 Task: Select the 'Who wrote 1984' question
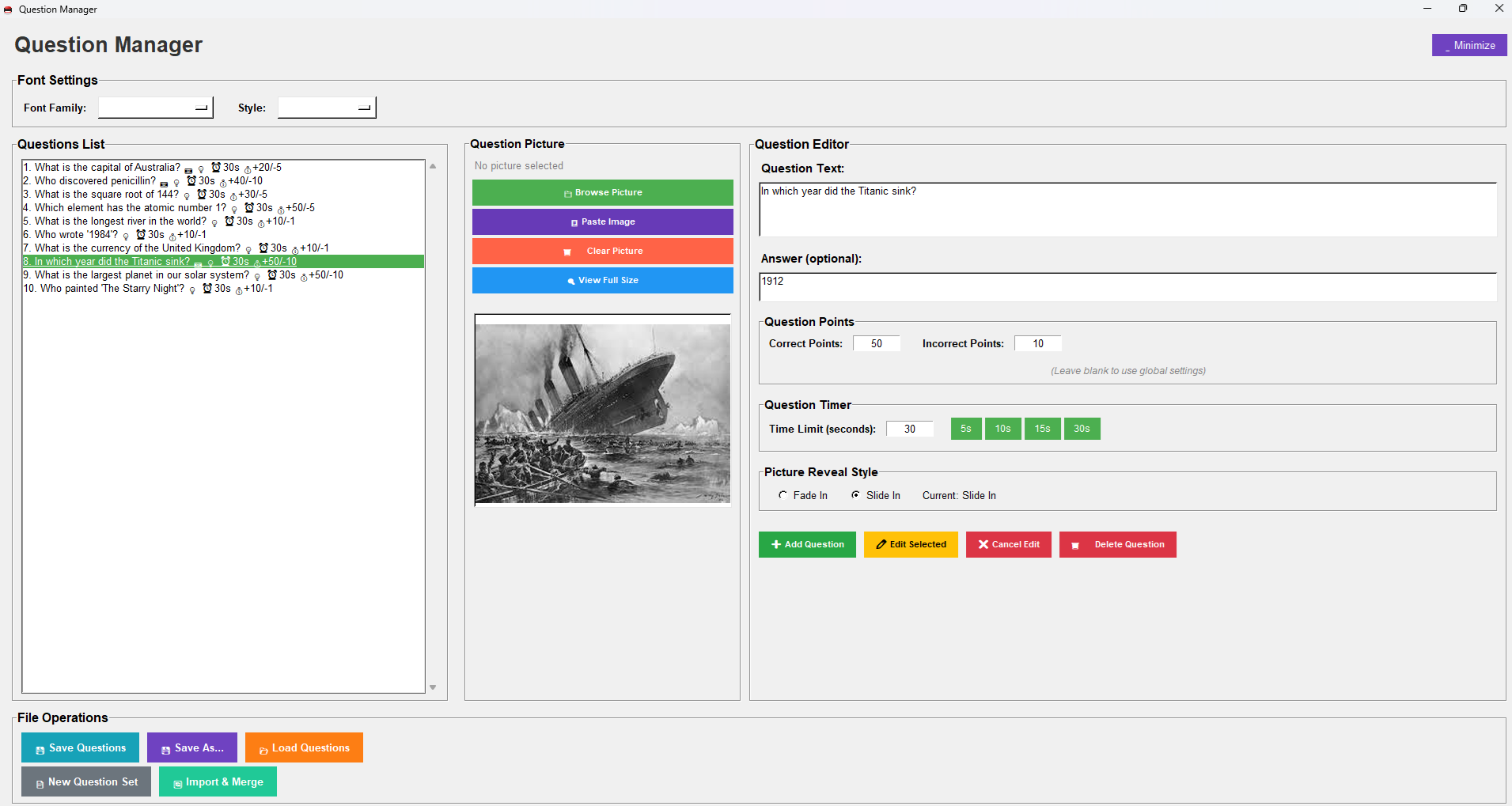pos(76,235)
